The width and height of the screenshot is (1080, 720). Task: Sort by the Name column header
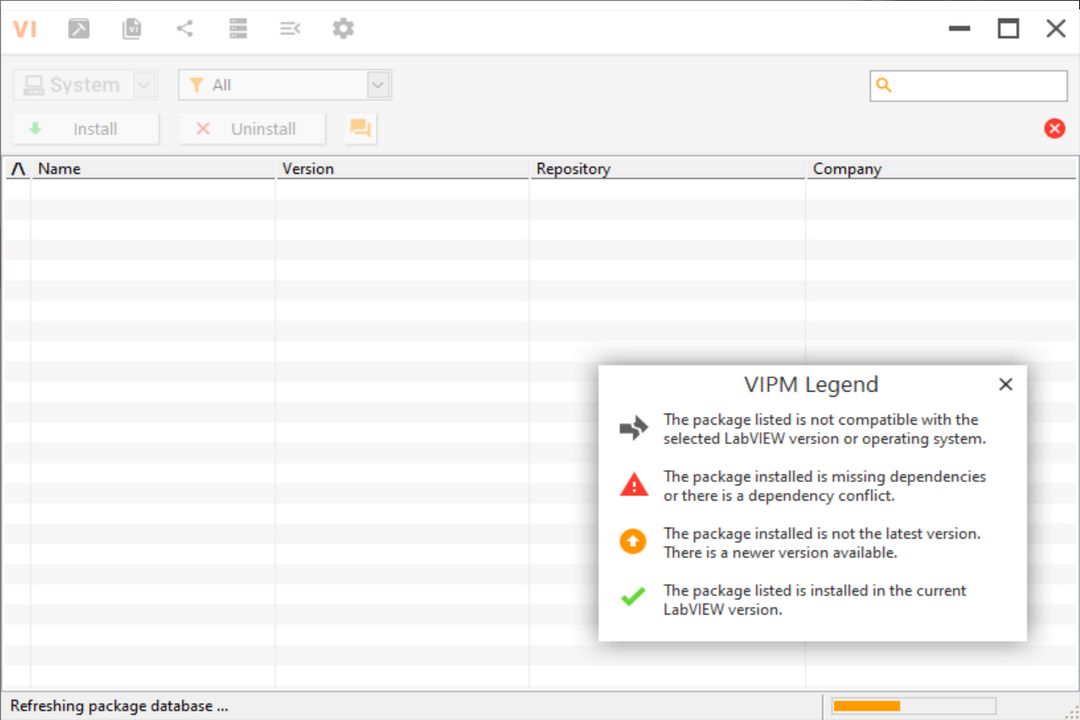click(152, 169)
